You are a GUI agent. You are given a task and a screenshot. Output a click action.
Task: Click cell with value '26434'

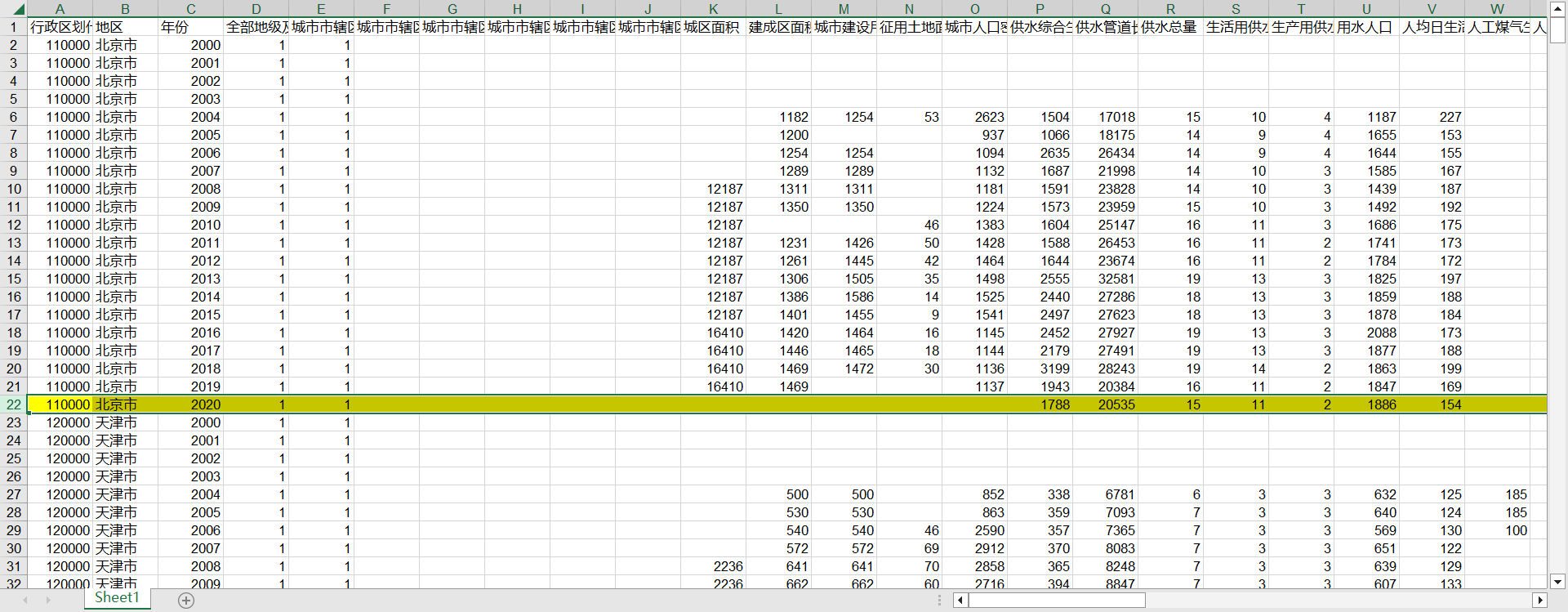[1105, 153]
